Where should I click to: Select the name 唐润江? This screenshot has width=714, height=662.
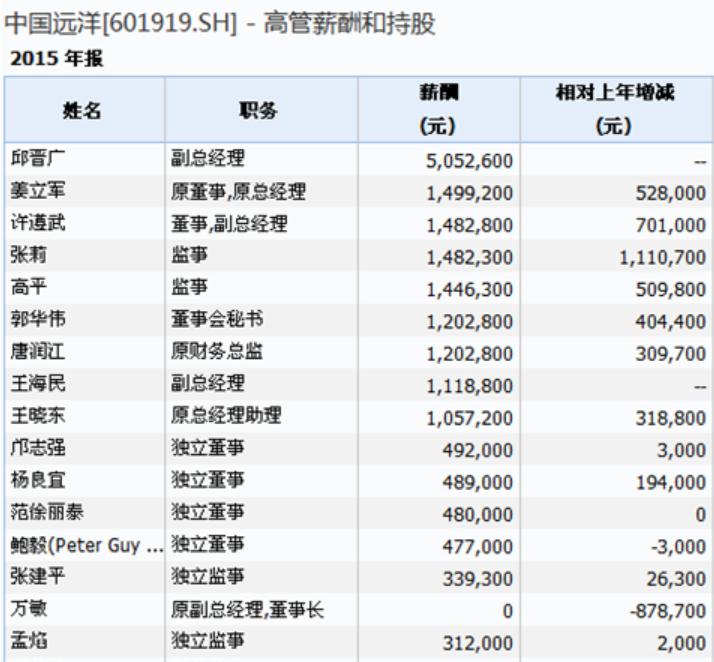[38, 351]
